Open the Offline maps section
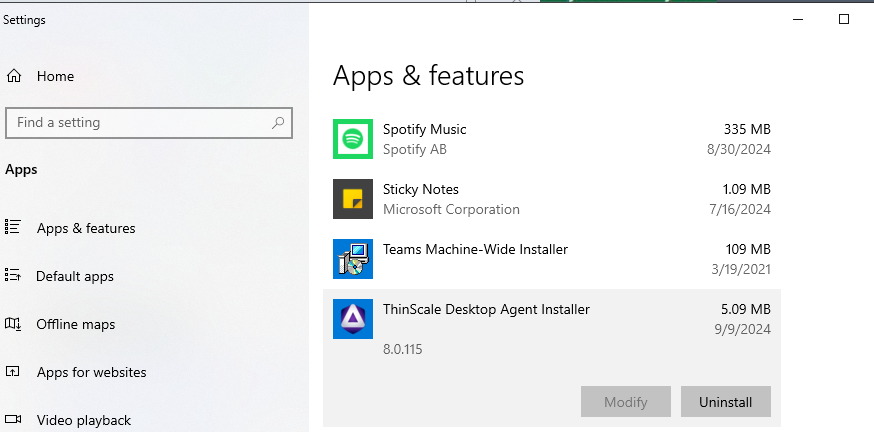The height and width of the screenshot is (432, 874). 75,324
